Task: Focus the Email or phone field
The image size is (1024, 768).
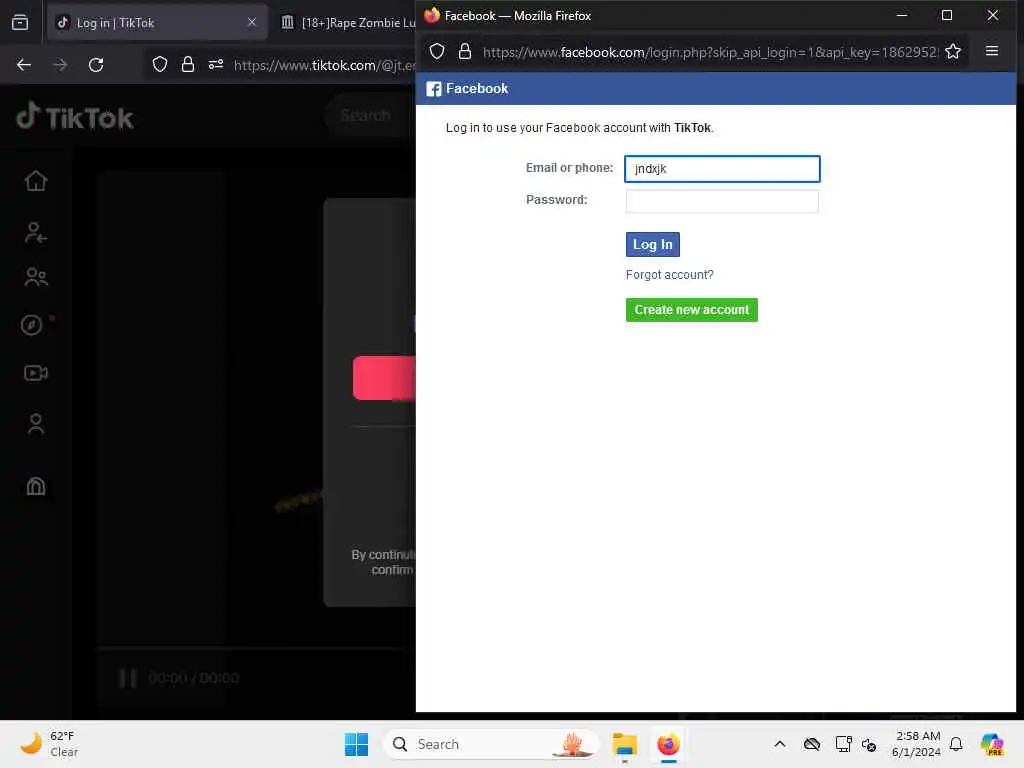Action: (722, 168)
